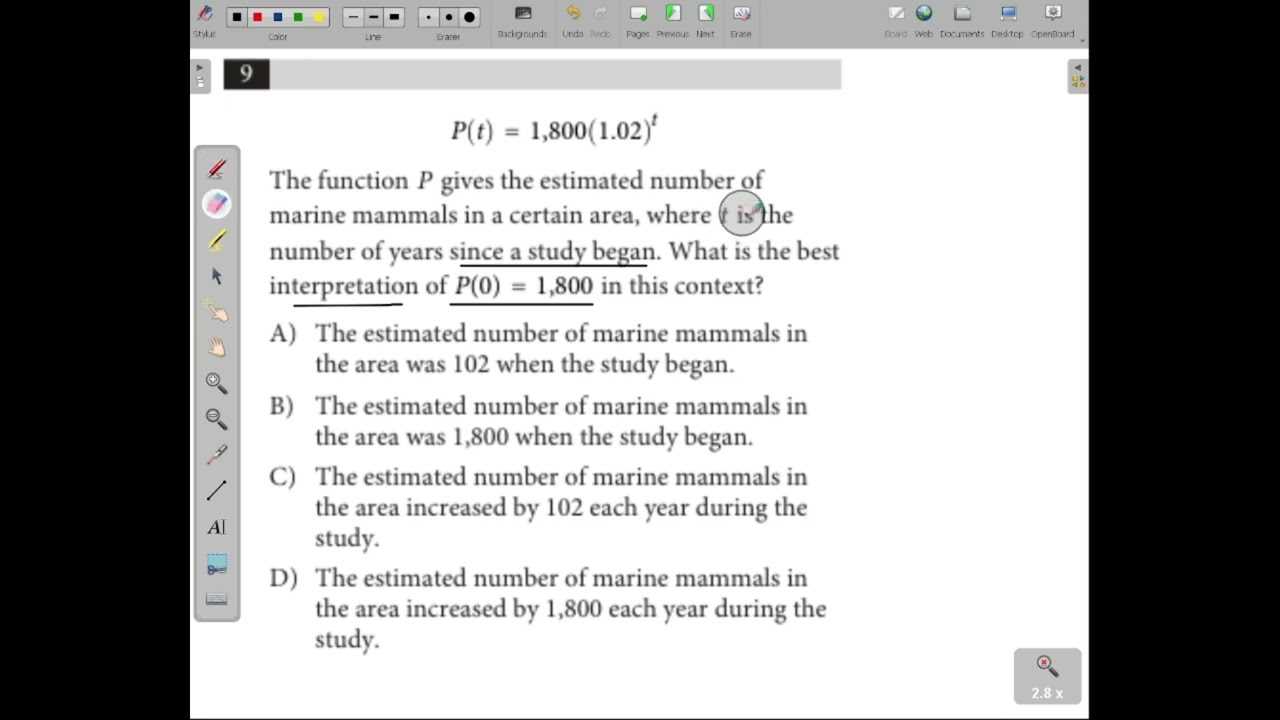Reset the 2.8 x zoom level
Image resolution: width=1280 pixels, height=720 pixels.
pos(1047,676)
